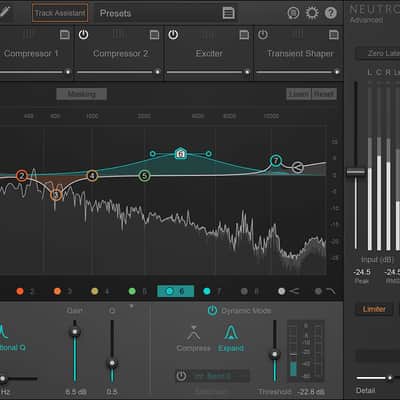Image resolution: width=400 pixels, height=400 pixels.
Task: Select band 6 in band selector row
Action: [x=176, y=291]
